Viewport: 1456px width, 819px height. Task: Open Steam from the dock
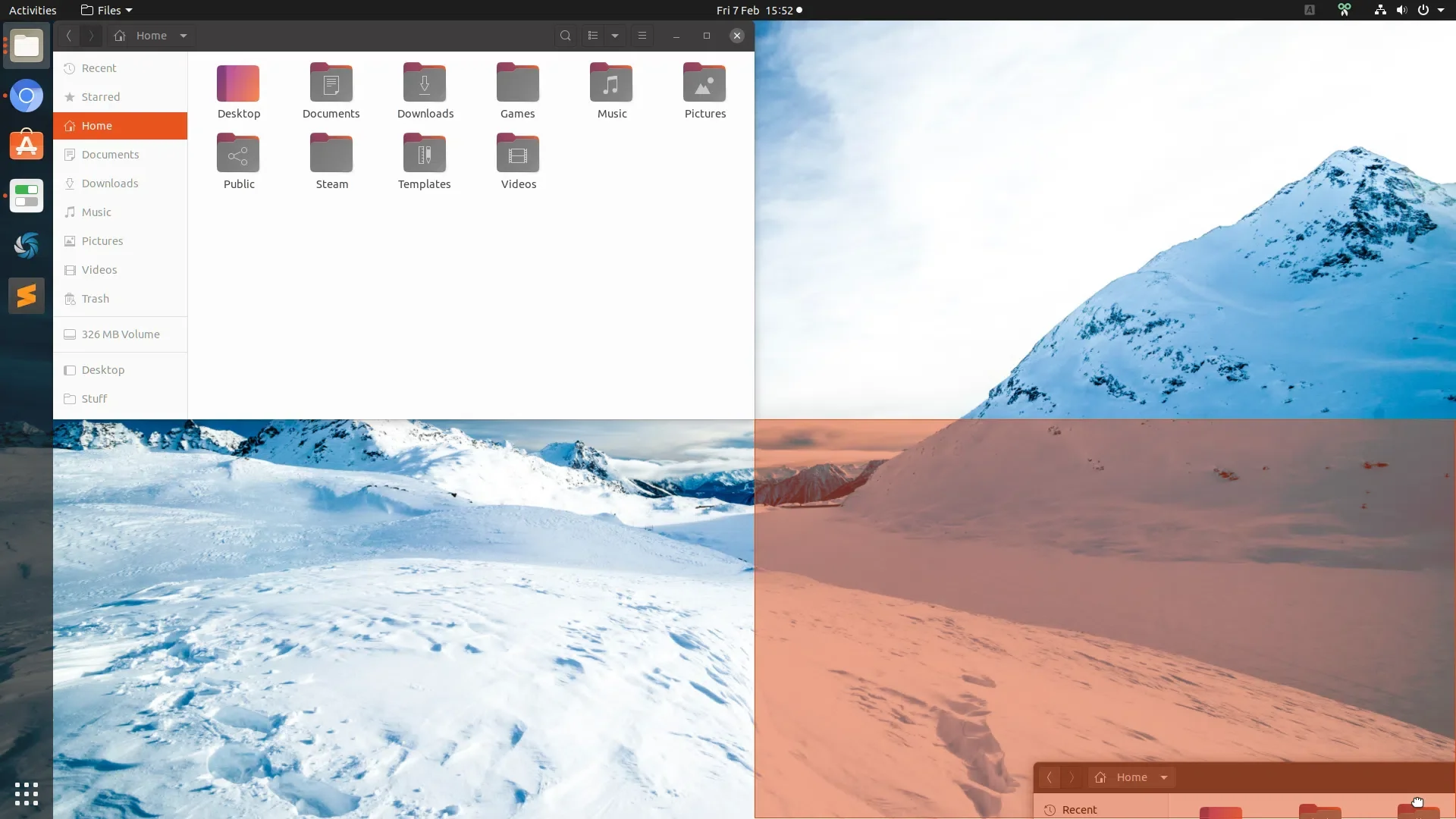pyautogui.click(x=27, y=295)
